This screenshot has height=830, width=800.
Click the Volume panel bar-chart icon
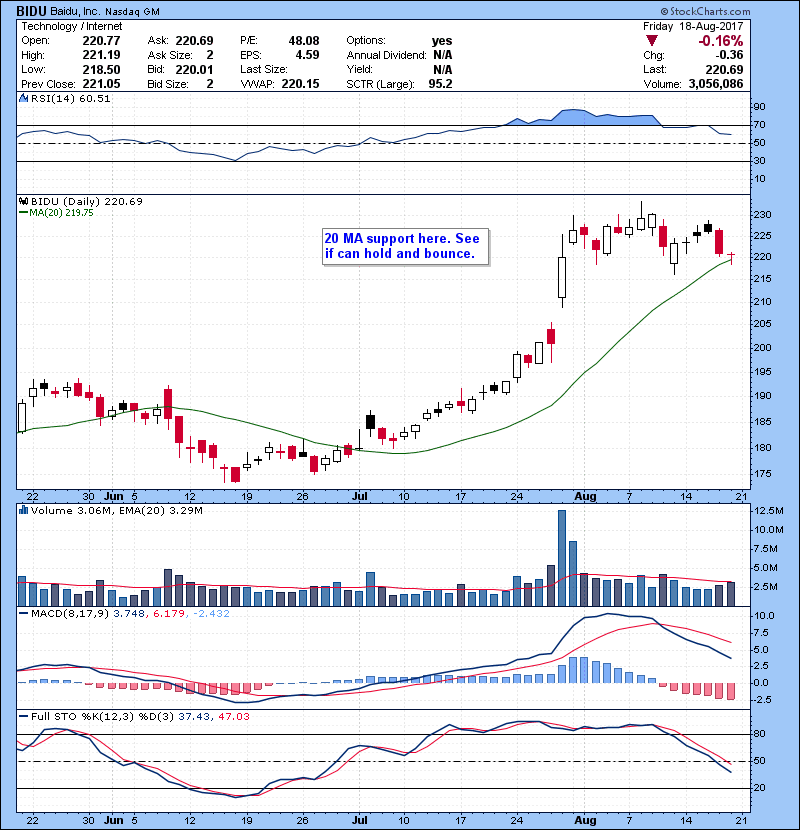(23, 510)
